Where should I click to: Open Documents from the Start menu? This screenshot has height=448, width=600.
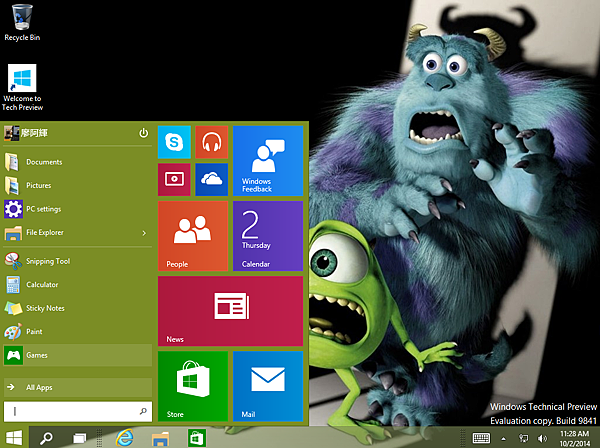click(78, 162)
